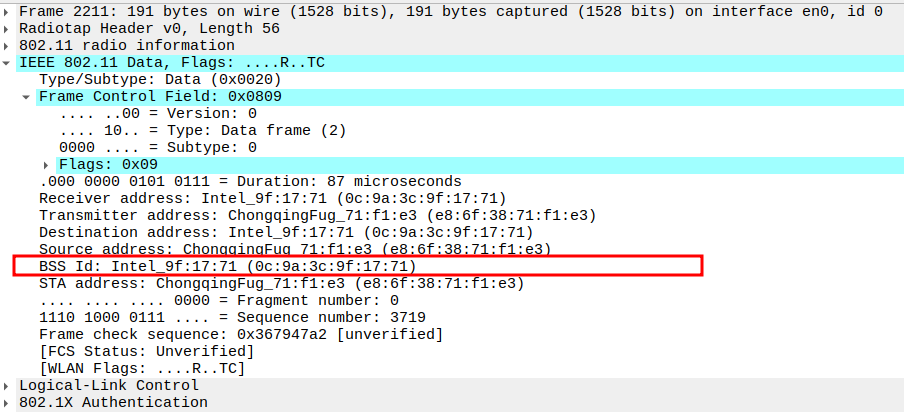Select the Frame check sequence row
The width and height of the screenshot is (904, 418).
[240, 334]
